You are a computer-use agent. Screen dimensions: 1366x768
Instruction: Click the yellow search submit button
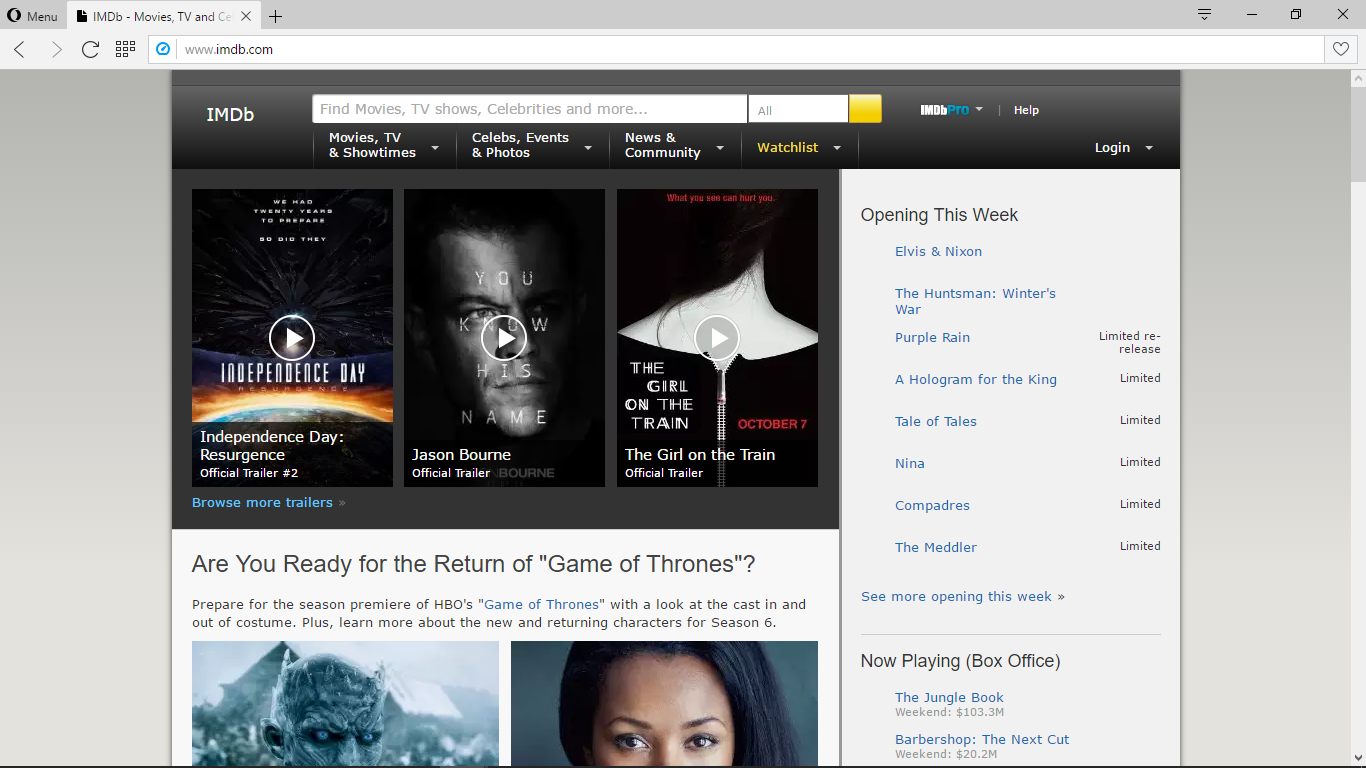coord(865,109)
